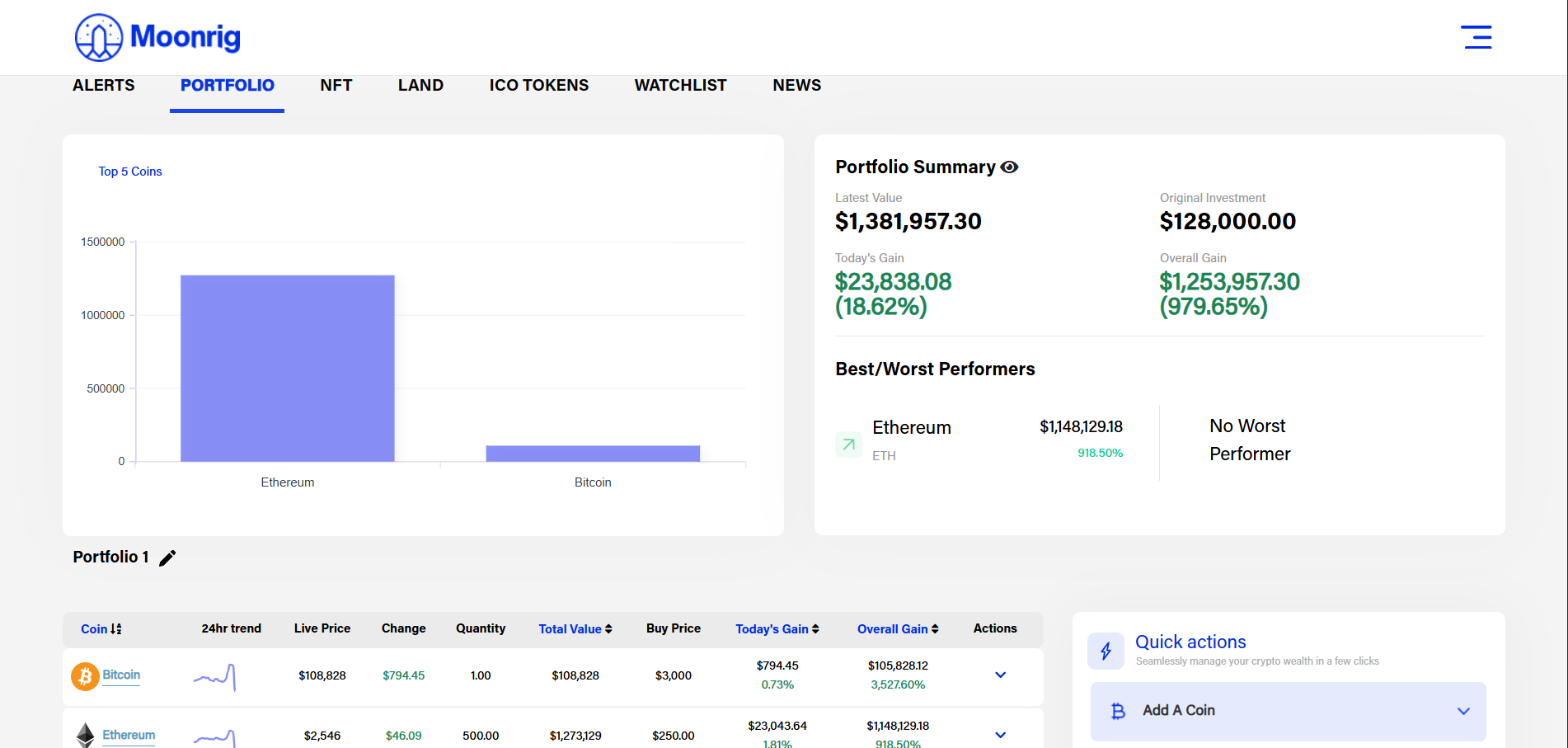Sort table by Total Value
This screenshot has width=1568, height=748.
click(575, 629)
